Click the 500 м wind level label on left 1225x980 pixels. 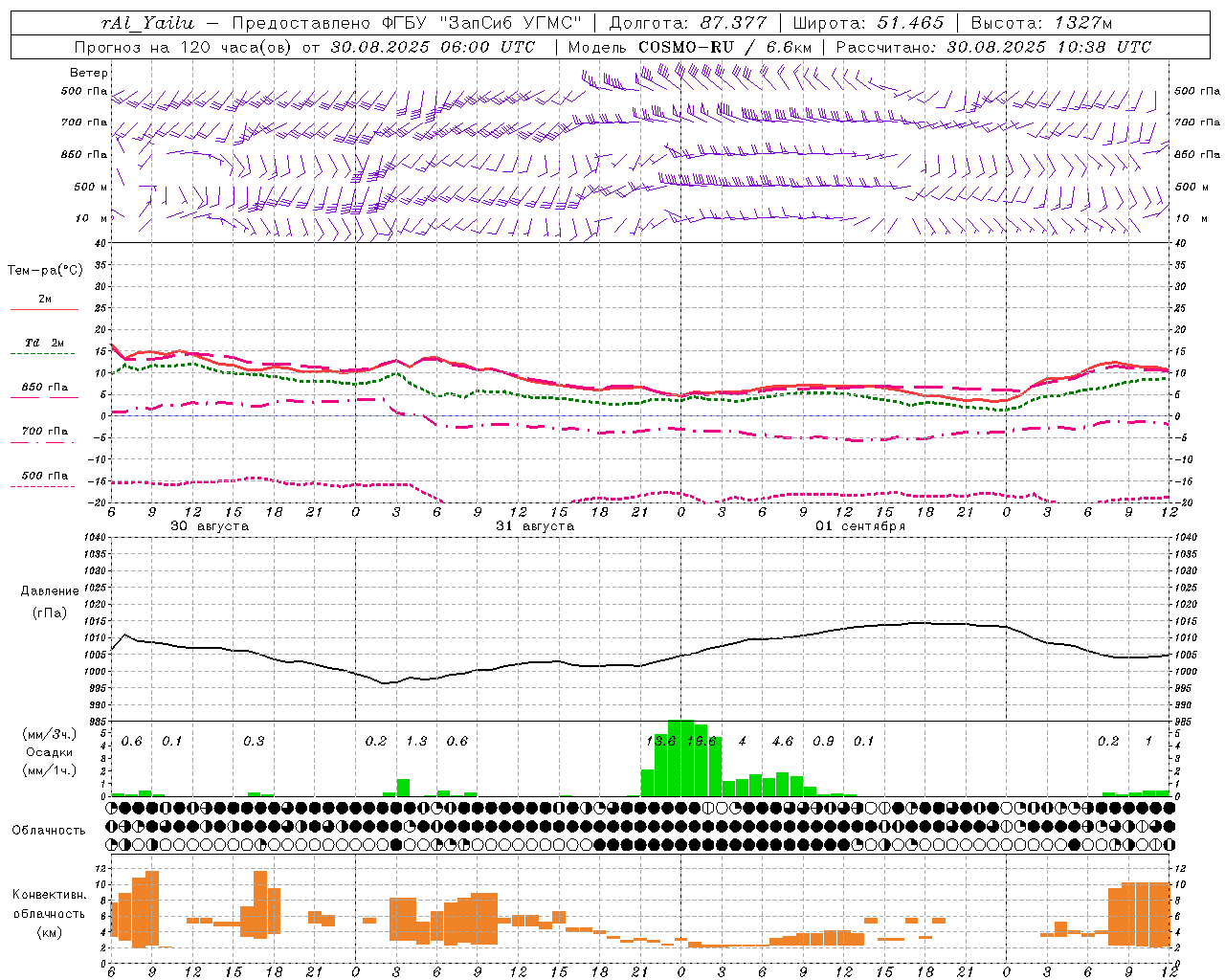[91, 187]
